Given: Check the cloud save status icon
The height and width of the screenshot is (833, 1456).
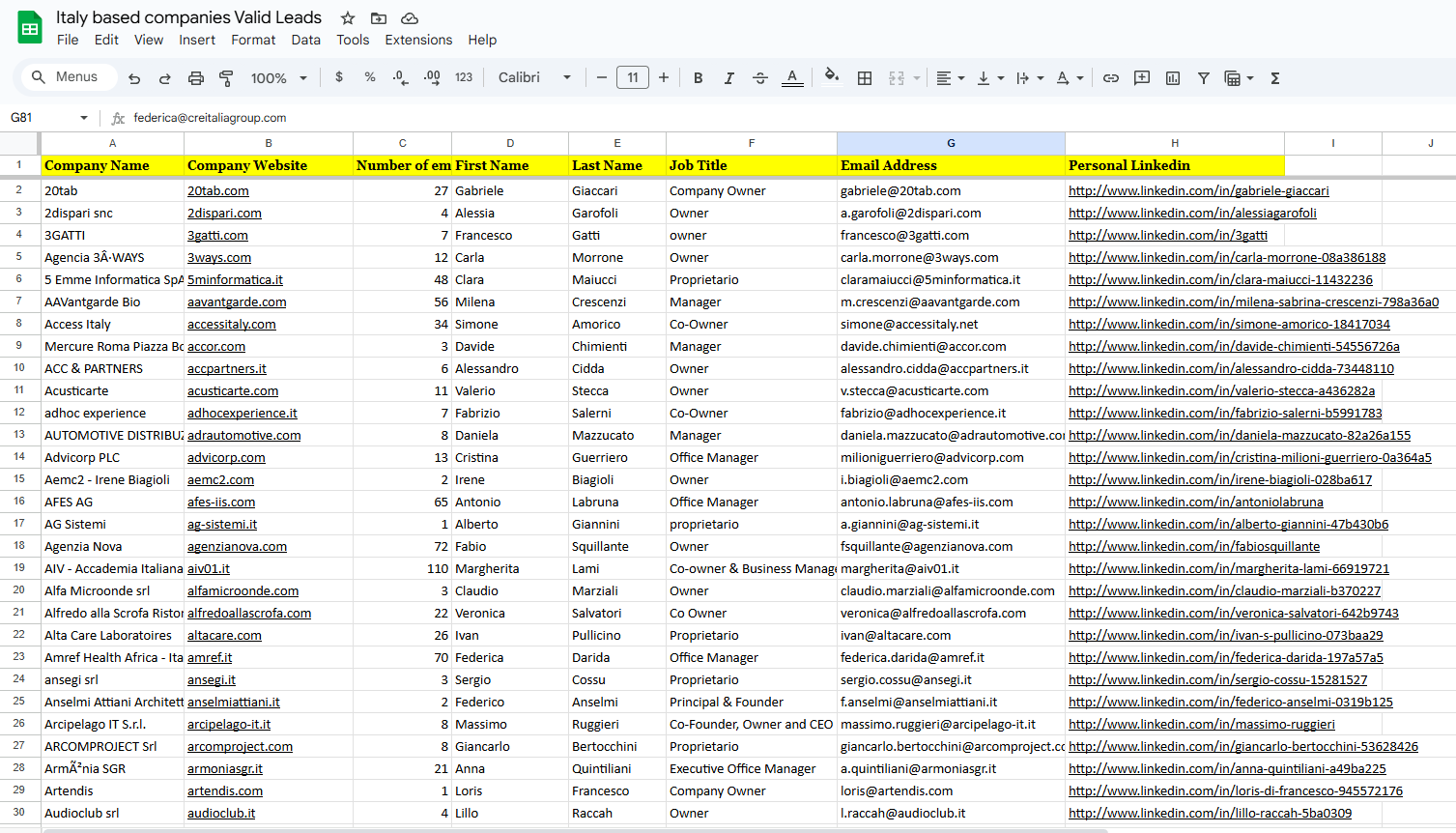Looking at the screenshot, I should (x=410, y=18).
